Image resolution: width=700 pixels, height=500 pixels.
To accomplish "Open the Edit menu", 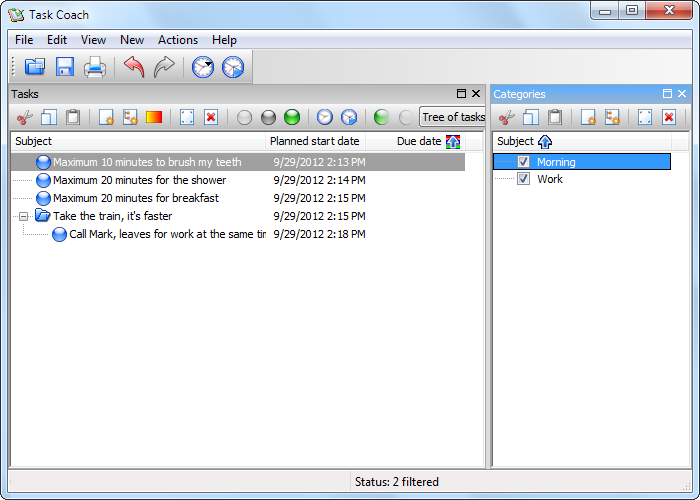I will click(x=57, y=40).
